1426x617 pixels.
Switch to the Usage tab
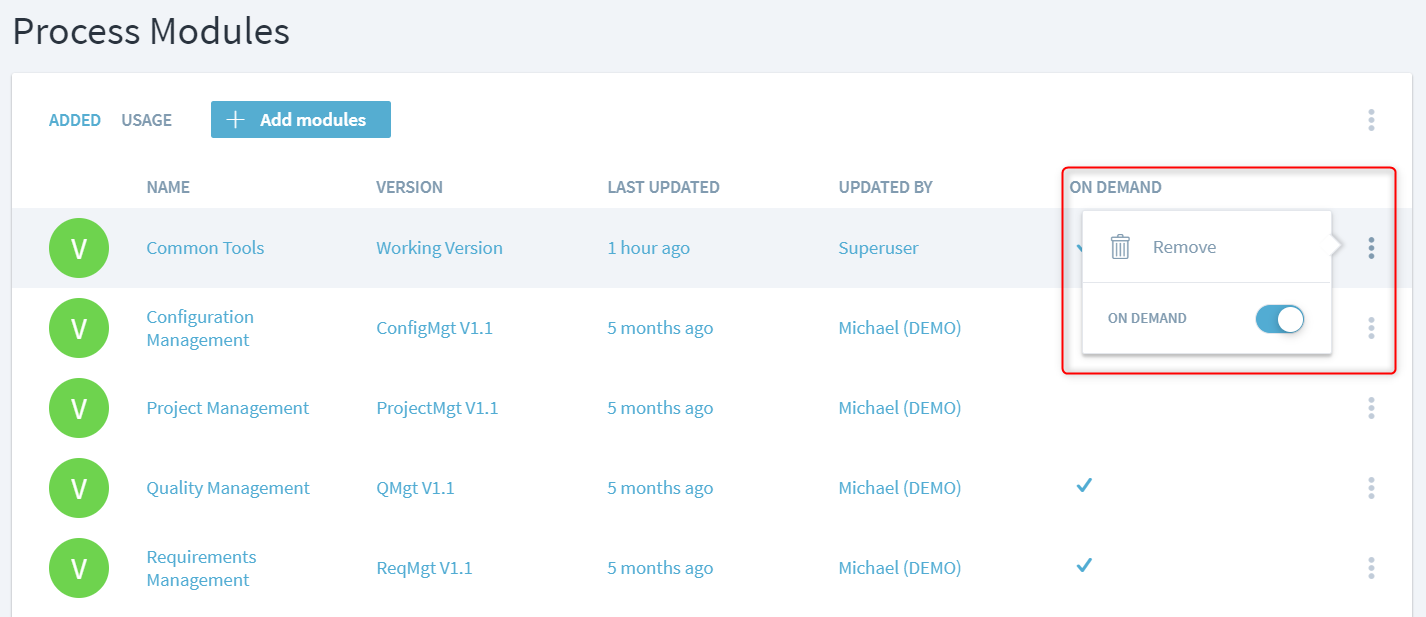[146, 120]
